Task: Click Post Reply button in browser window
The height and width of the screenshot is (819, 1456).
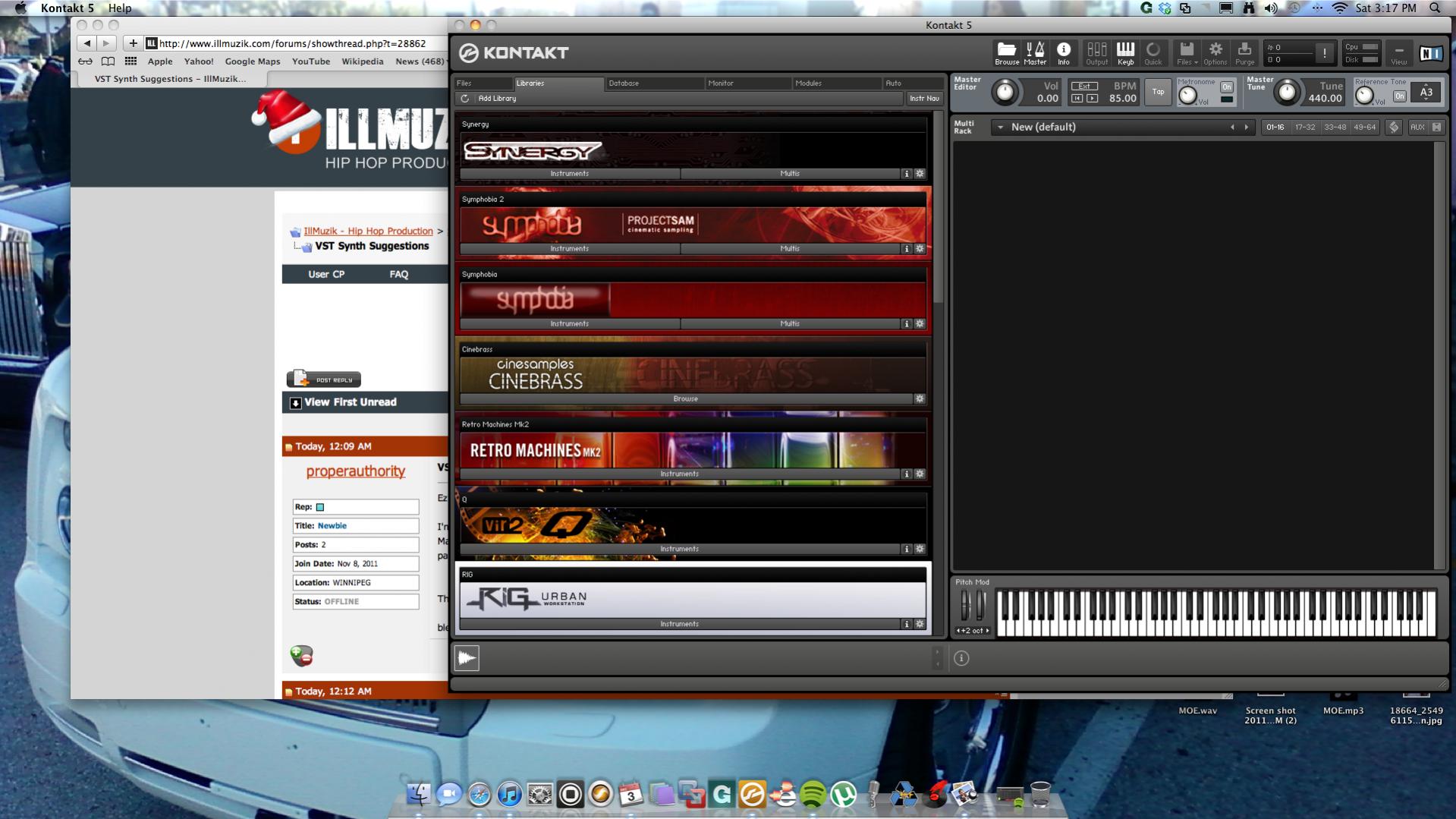Action: 324,379
